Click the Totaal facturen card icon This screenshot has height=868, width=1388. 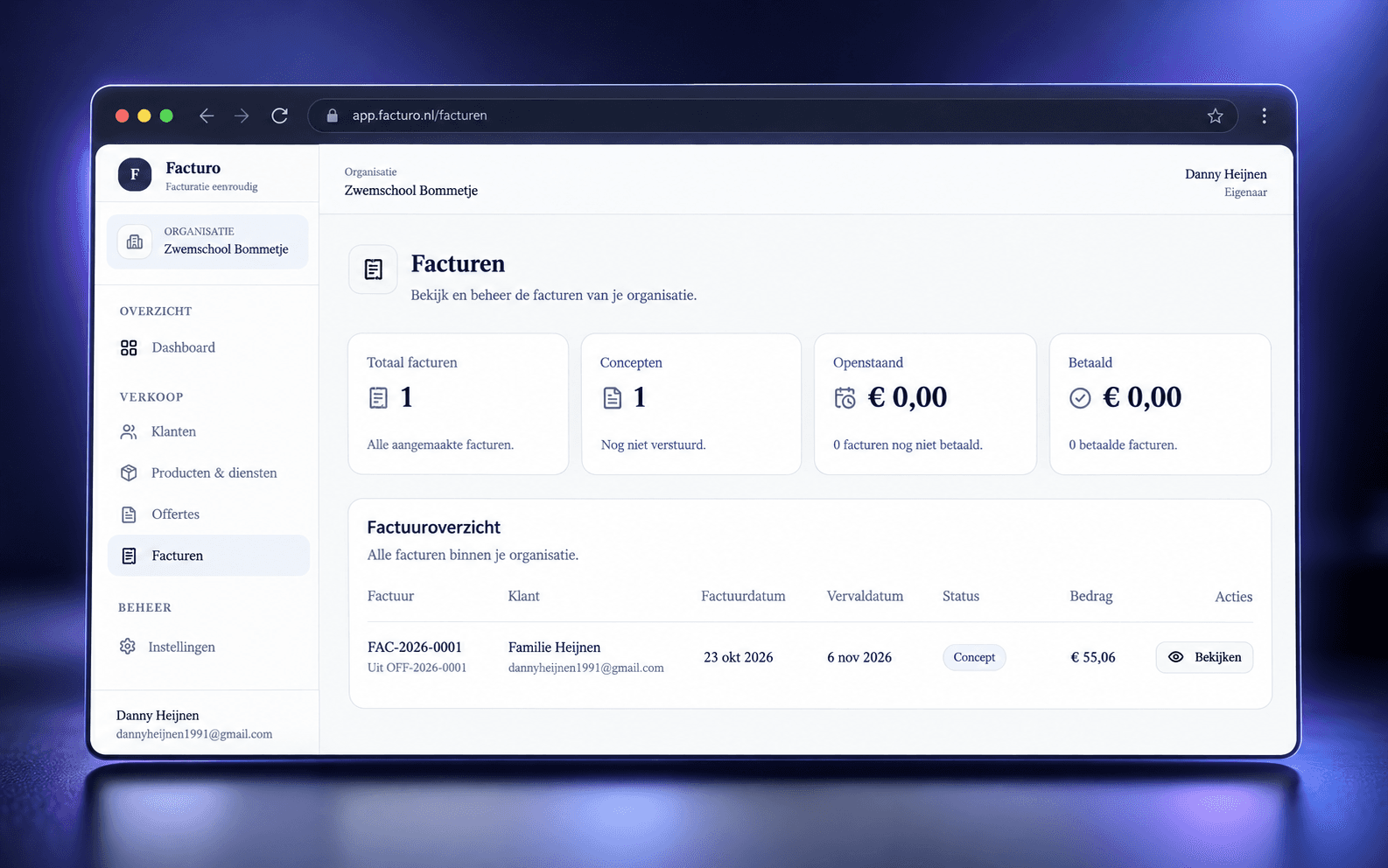pos(378,398)
